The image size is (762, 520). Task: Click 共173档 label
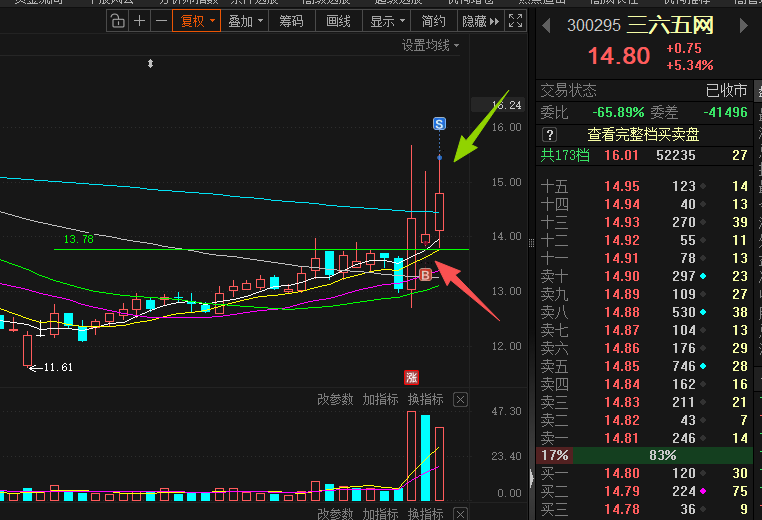pos(565,156)
